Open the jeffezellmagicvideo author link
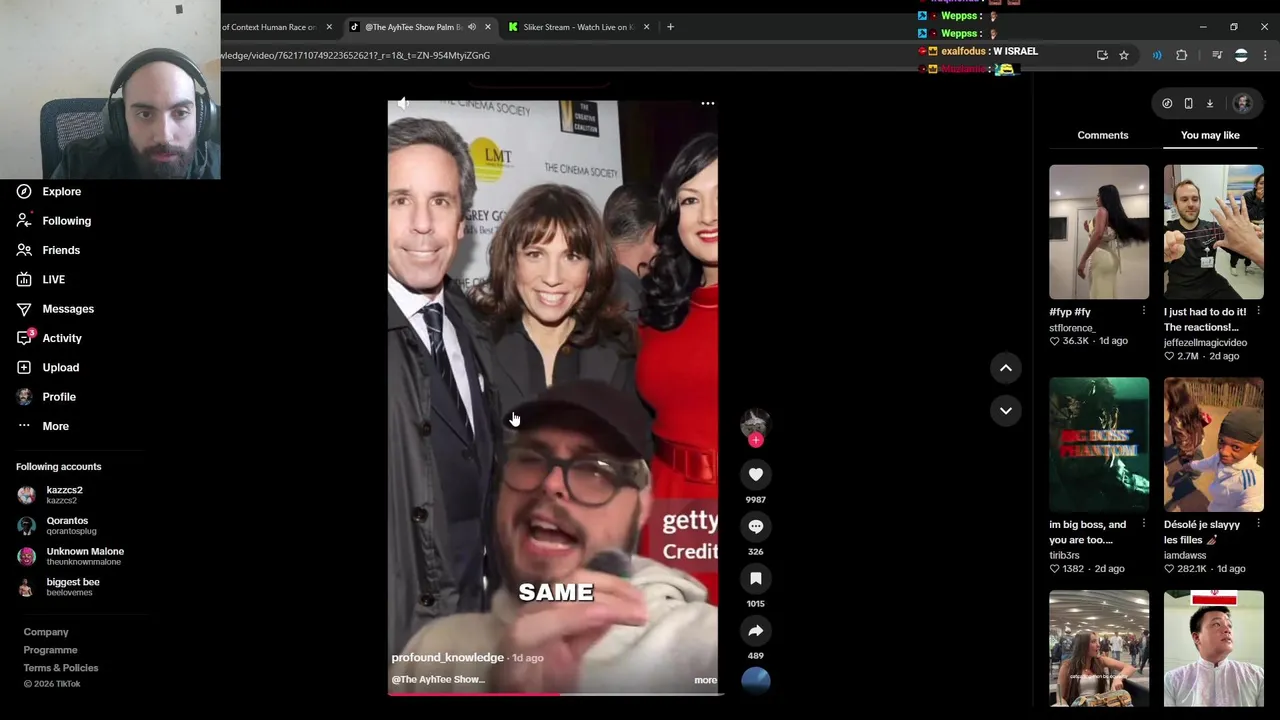This screenshot has width=1280, height=720. click(x=1205, y=343)
